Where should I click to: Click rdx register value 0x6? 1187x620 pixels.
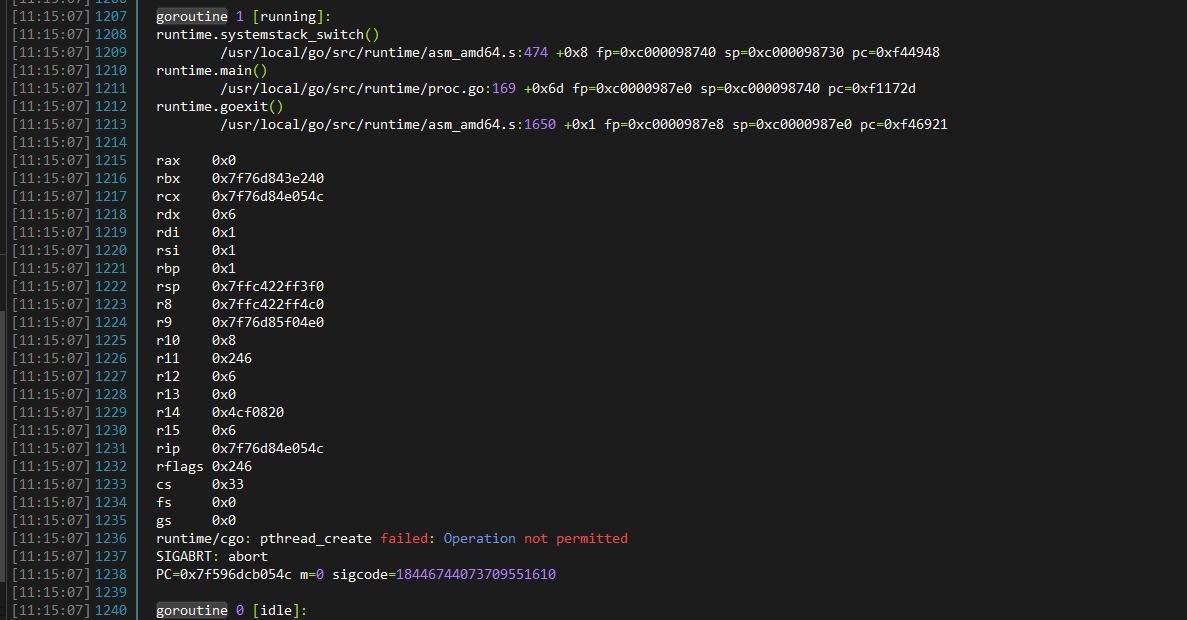click(x=224, y=214)
